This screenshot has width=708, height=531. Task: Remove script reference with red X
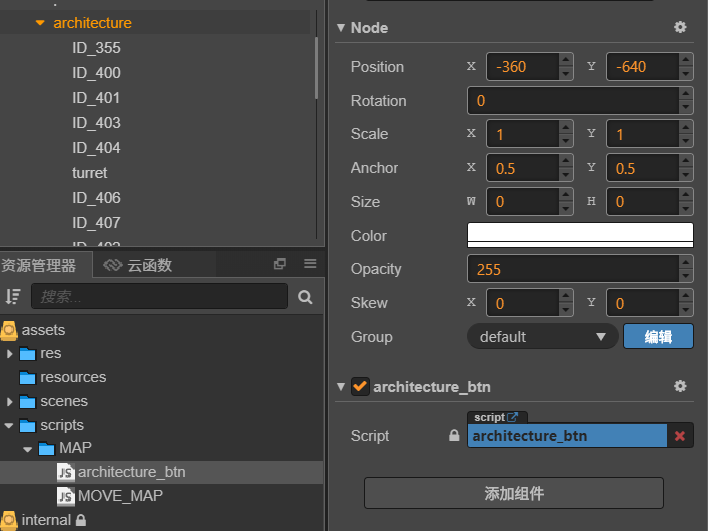(x=680, y=436)
